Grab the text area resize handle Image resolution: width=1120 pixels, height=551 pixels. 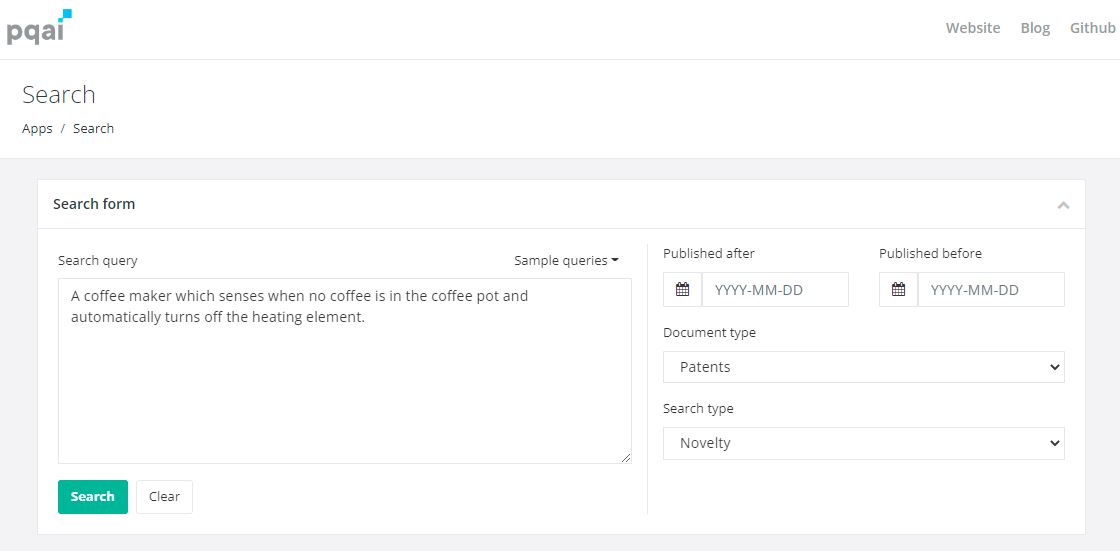(x=626, y=458)
